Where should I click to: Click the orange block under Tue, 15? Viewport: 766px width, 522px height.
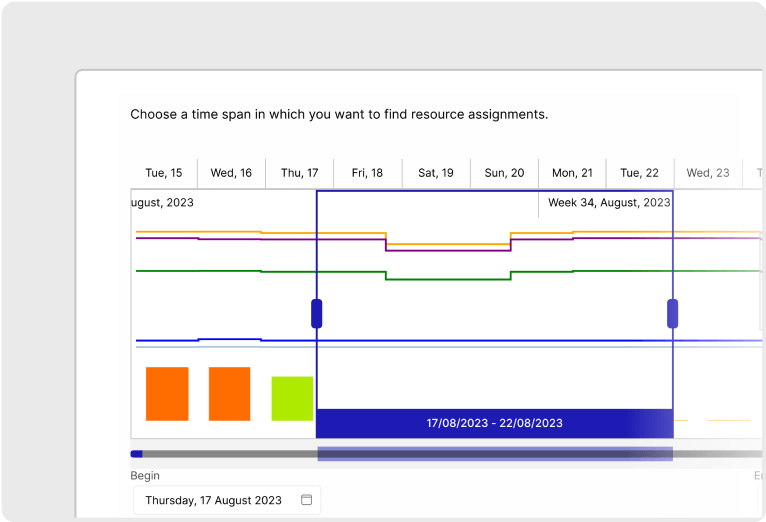tap(167, 394)
